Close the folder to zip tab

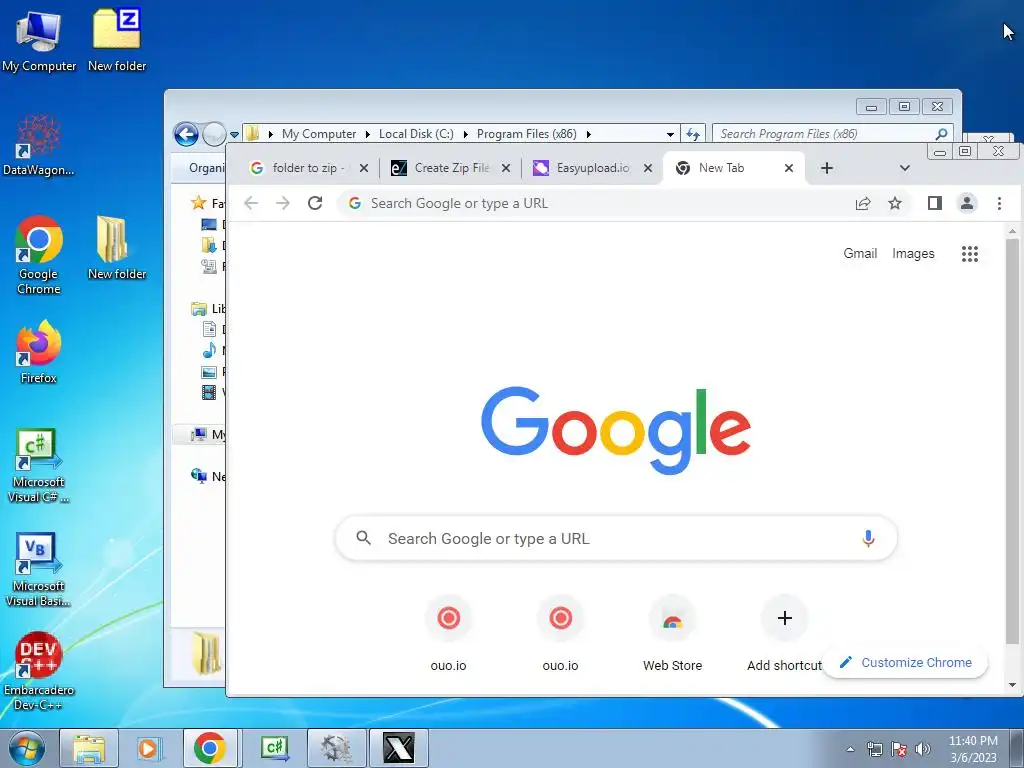(364, 168)
